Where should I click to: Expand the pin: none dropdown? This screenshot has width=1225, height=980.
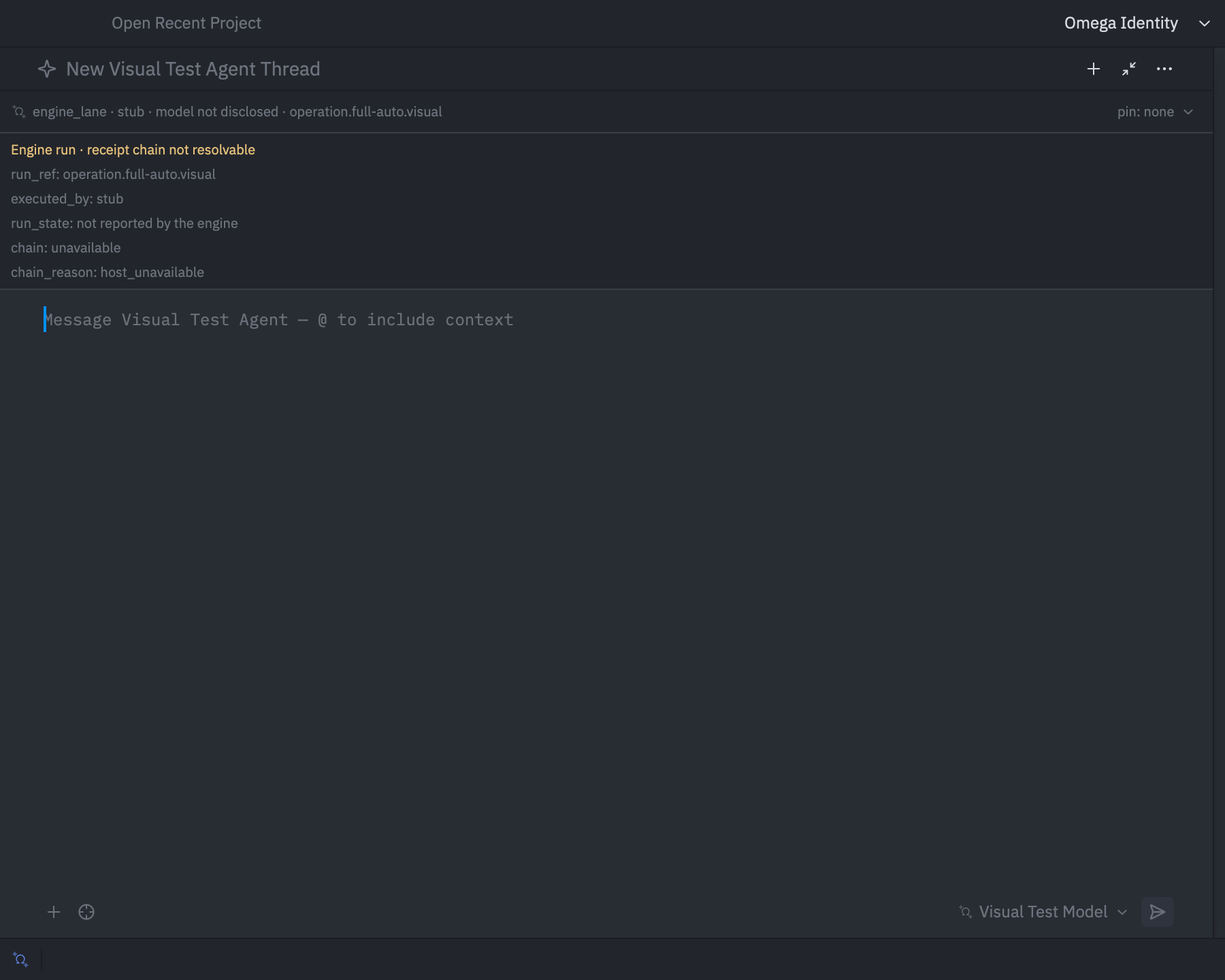1156,112
